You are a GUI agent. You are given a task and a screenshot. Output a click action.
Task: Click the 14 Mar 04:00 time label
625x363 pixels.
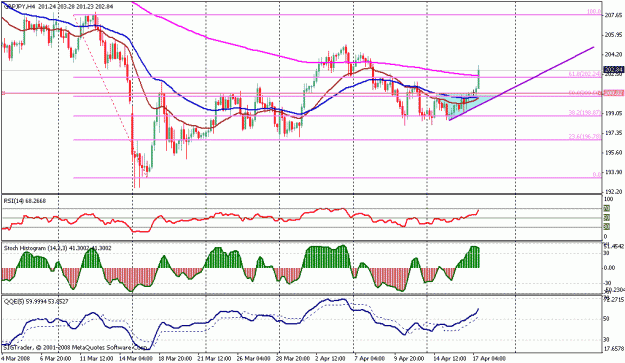point(136,358)
